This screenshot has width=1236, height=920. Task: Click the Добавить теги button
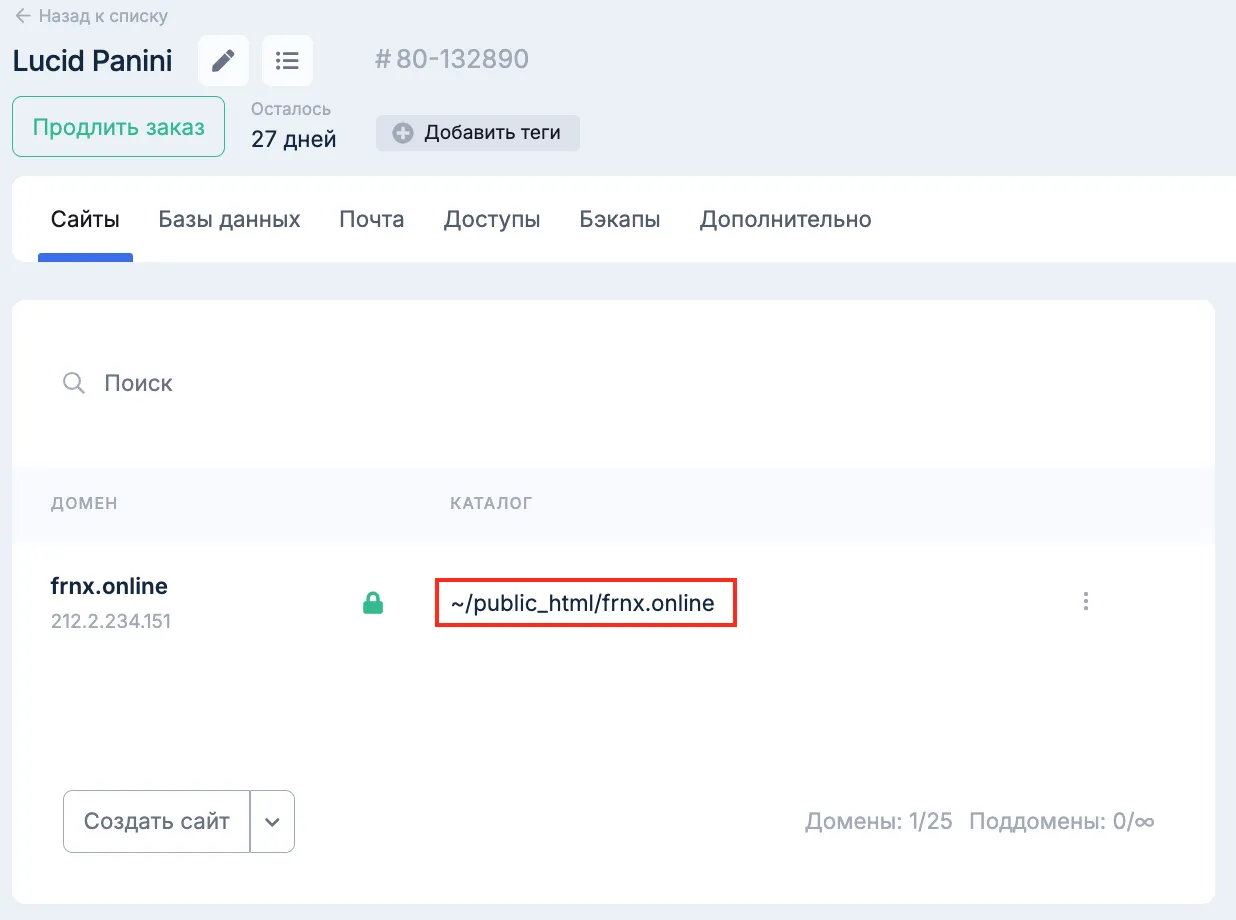click(x=478, y=133)
